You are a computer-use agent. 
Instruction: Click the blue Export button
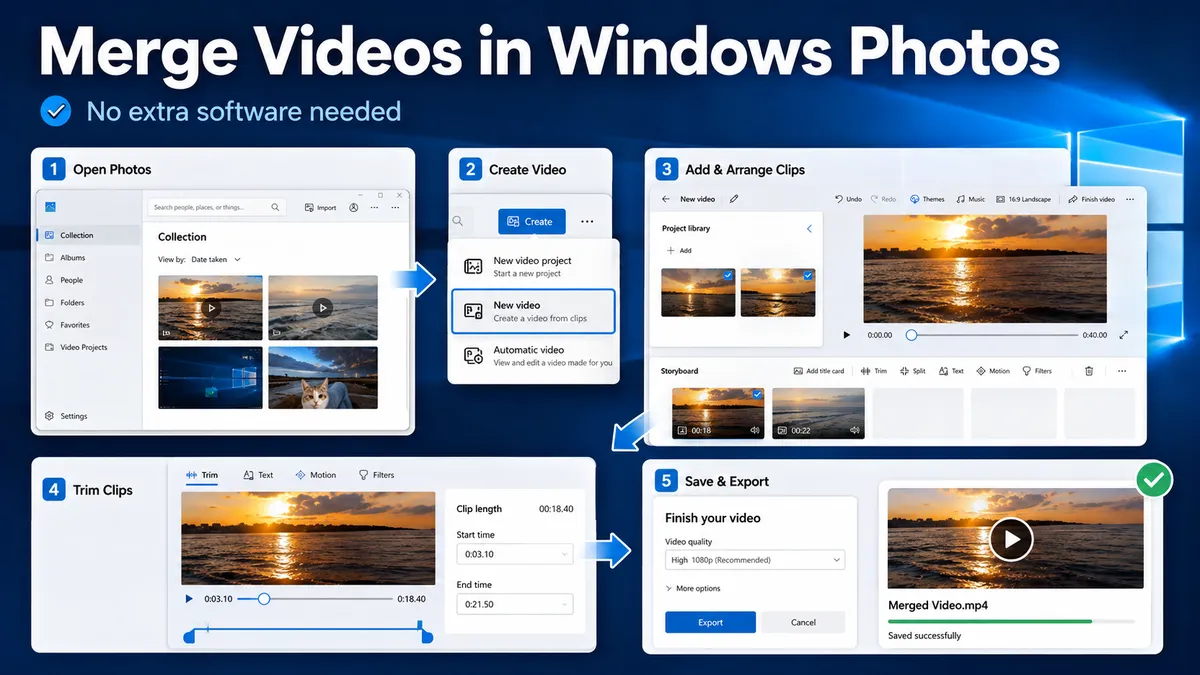tap(710, 622)
